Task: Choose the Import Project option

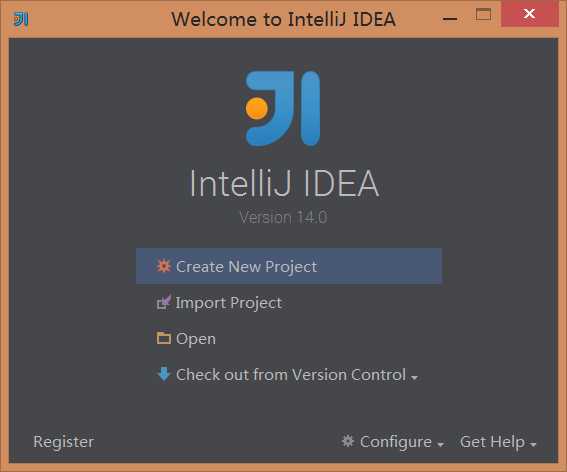Action: 229,303
